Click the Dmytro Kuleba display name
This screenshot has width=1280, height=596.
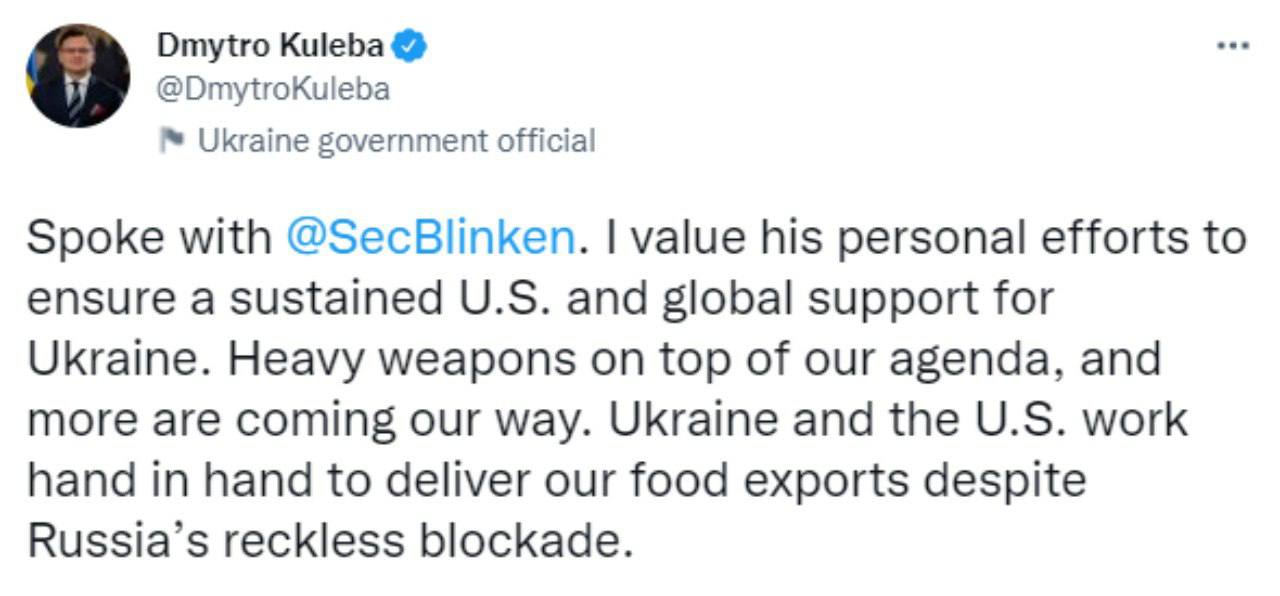(270, 46)
